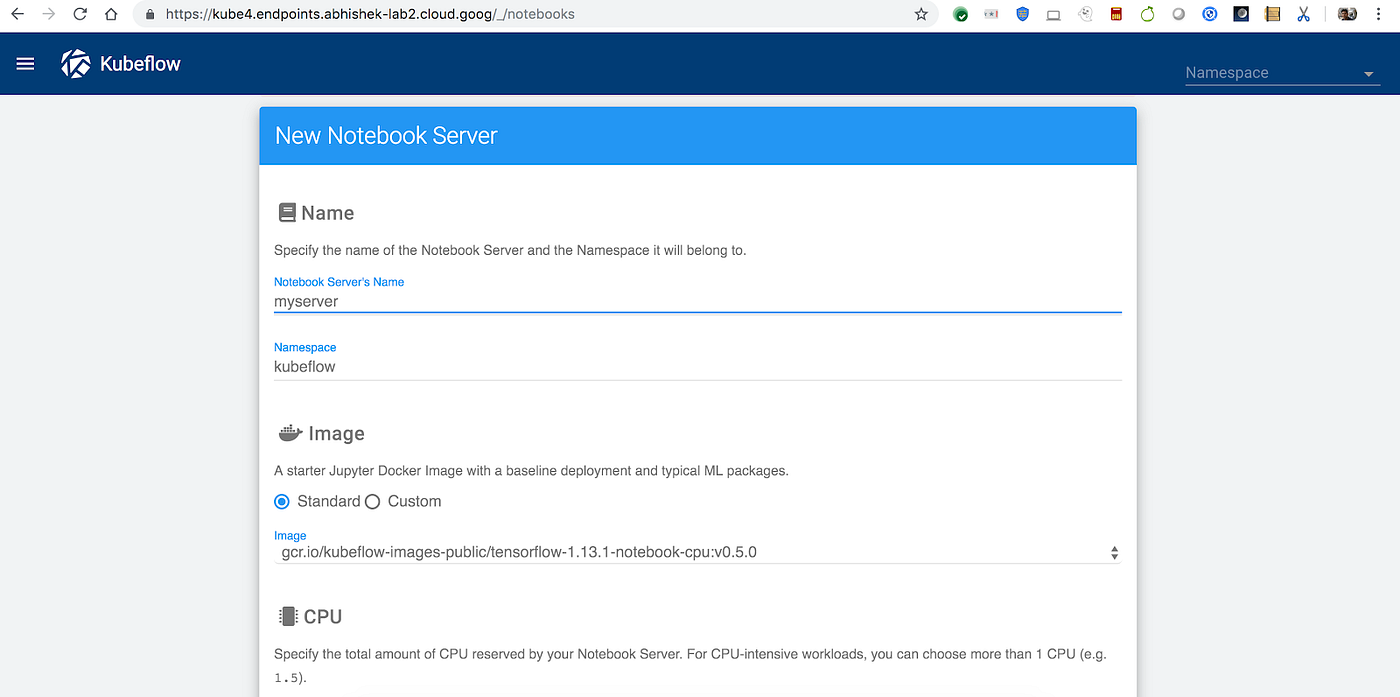Screen dimensions: 1400x697
Task: Click the laptop extension icon
Action: pos(1053,15)
